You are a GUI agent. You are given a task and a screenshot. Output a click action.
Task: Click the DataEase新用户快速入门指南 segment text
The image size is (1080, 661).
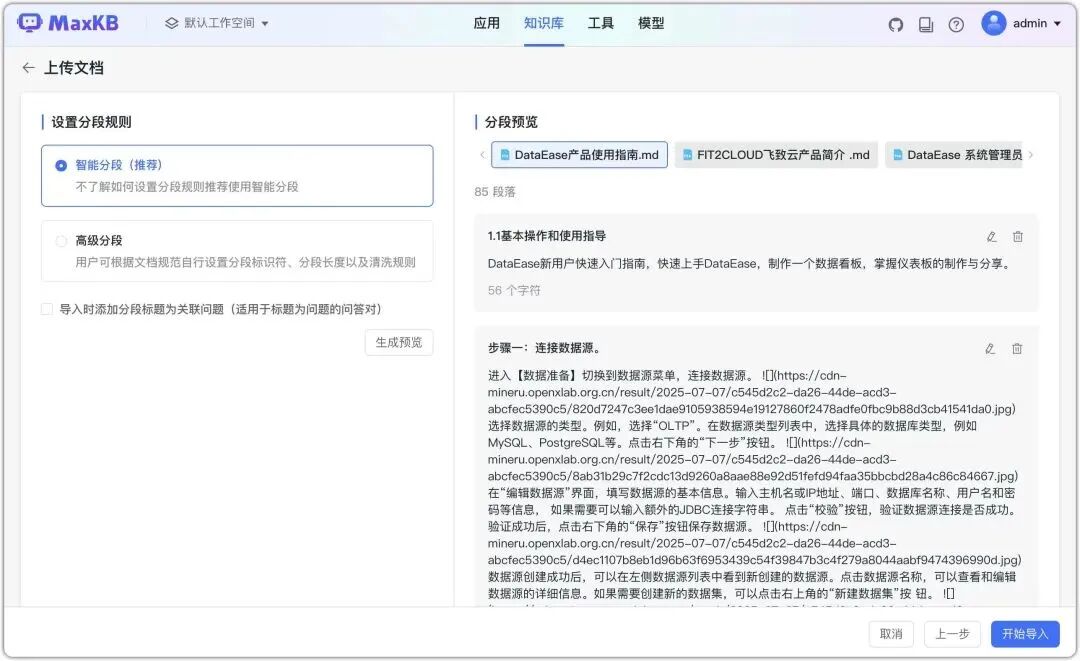pyautogui.click(x=751, y=264)
